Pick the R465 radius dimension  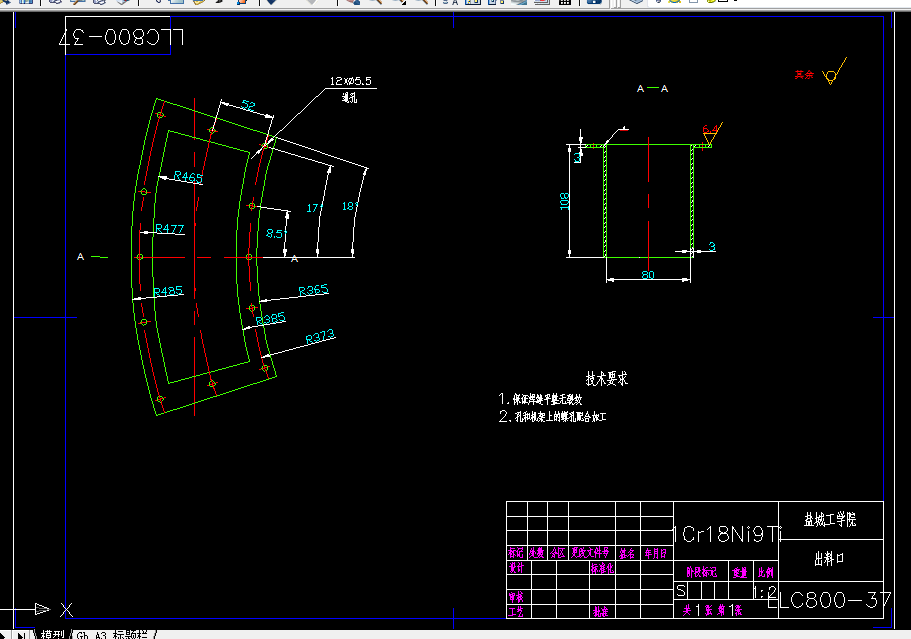[x=188, y=177]
